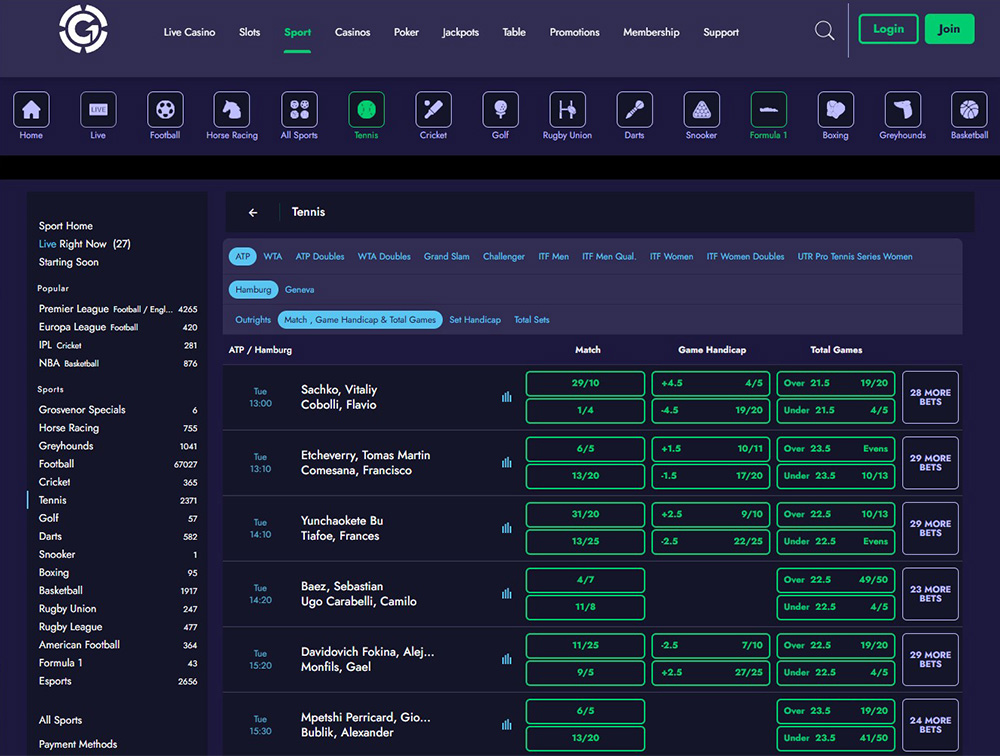The height and width of the screenshot is (756, 1000).
Task: Open Rugby League in sidebar
Action: click(x=118, y=627)
